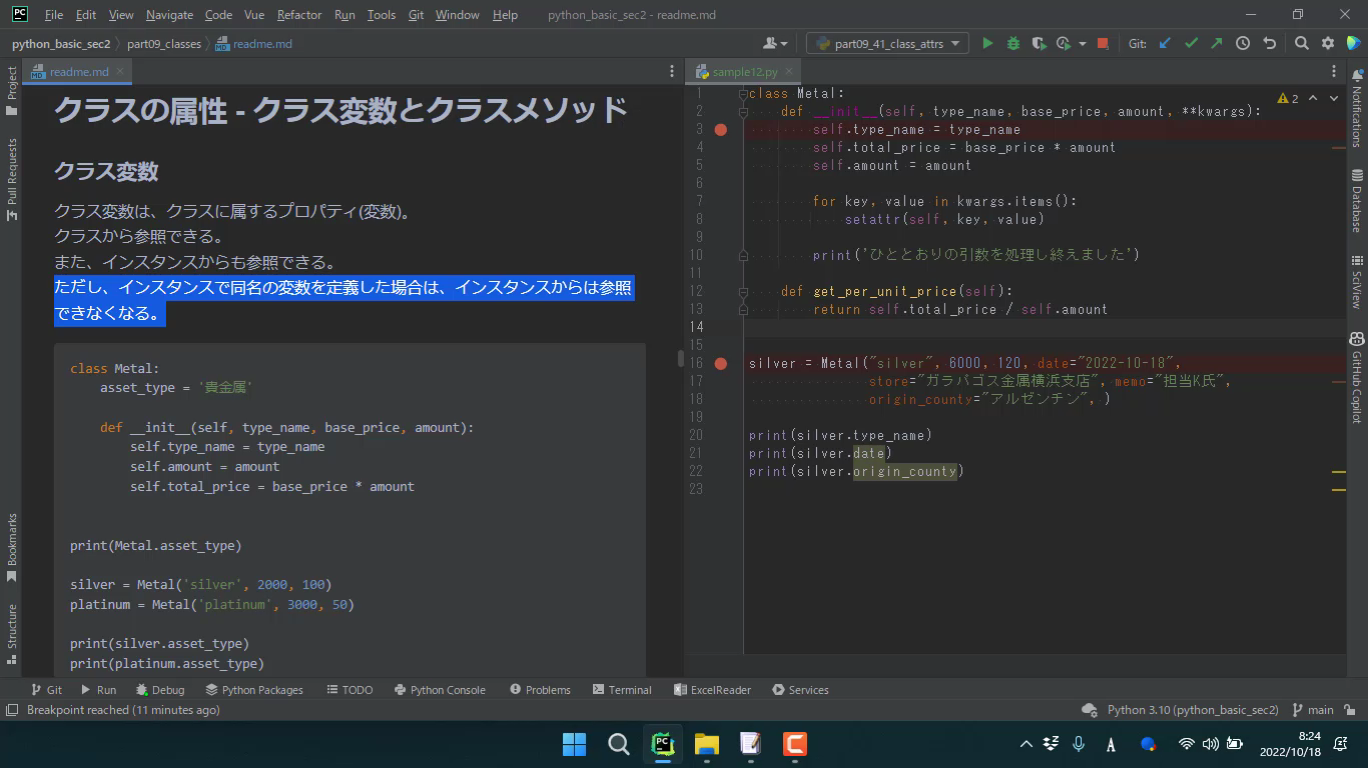Click Git update project arrow

[x=1165, y=44]
